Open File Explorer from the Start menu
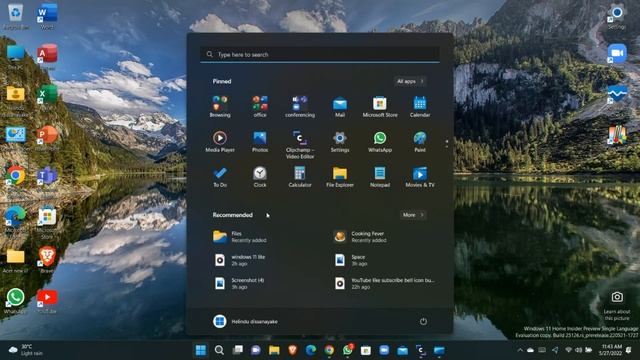640x360 pixels. 340,177
